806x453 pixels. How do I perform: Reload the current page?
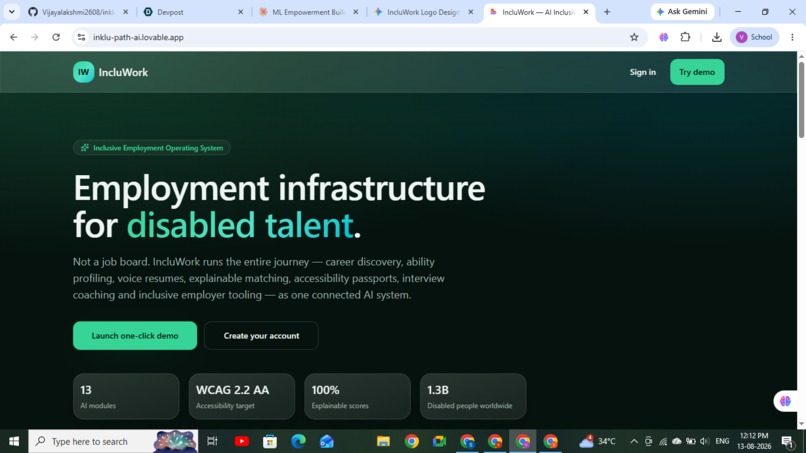click(x=56, y=37)
